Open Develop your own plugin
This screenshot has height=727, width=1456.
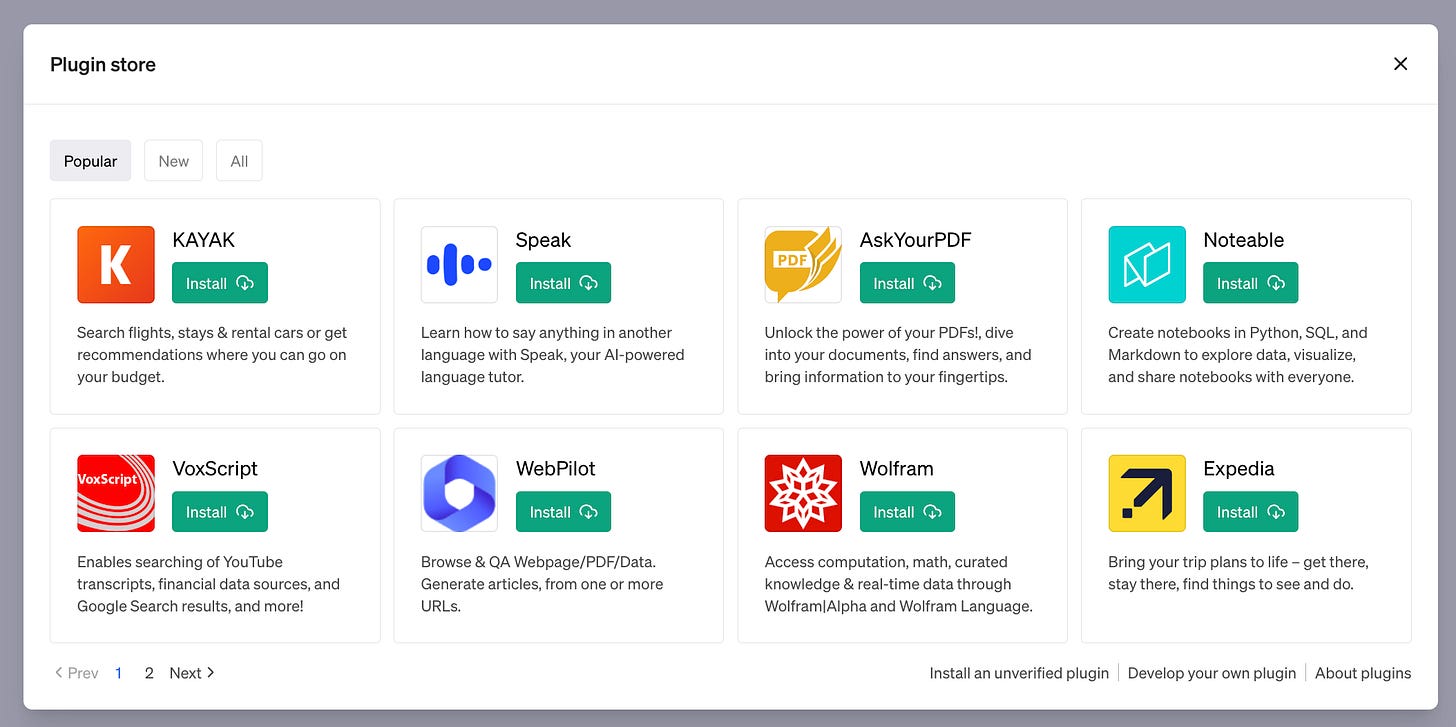[x=1212, y=672]
